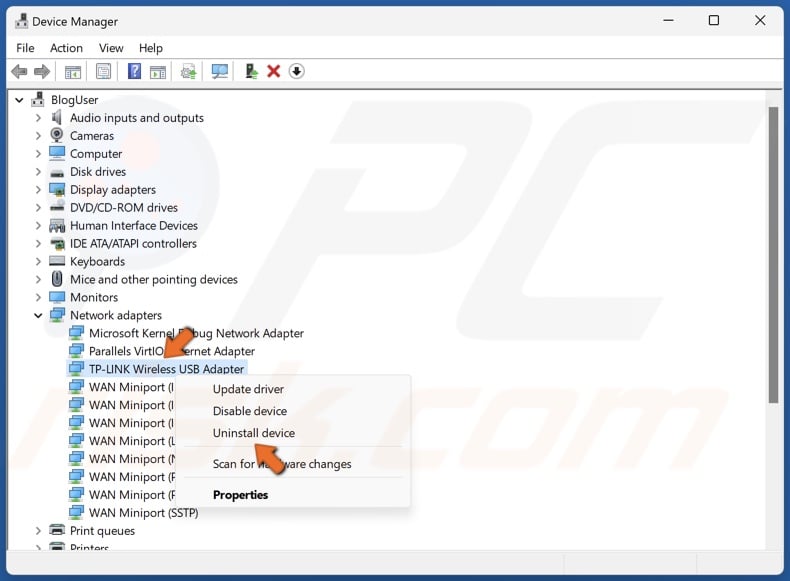Image resolution: width=790 pixels, height=581 pixels.
Task: Expand the Computer category
Action: [38, 154]
